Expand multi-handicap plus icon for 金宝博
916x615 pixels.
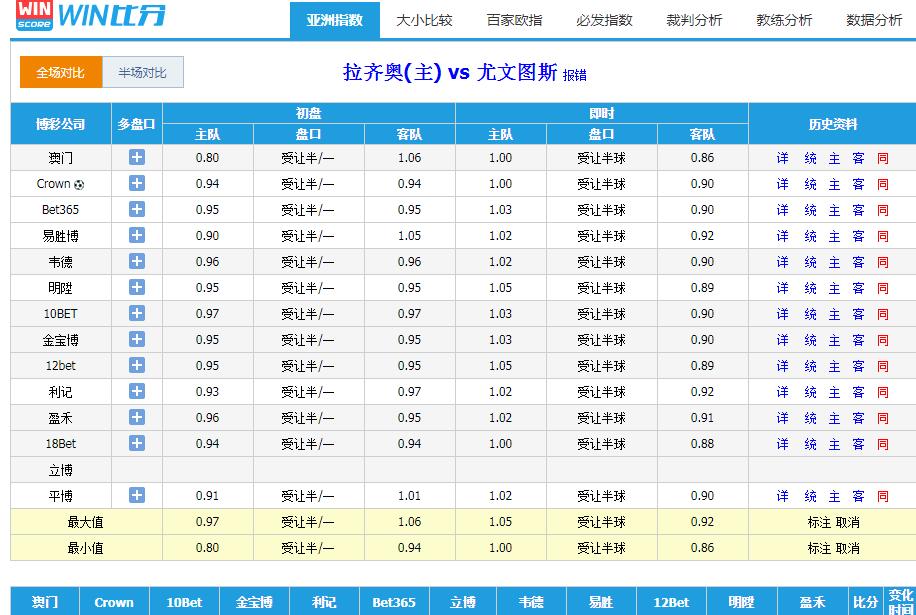click(x=137, y=339)
